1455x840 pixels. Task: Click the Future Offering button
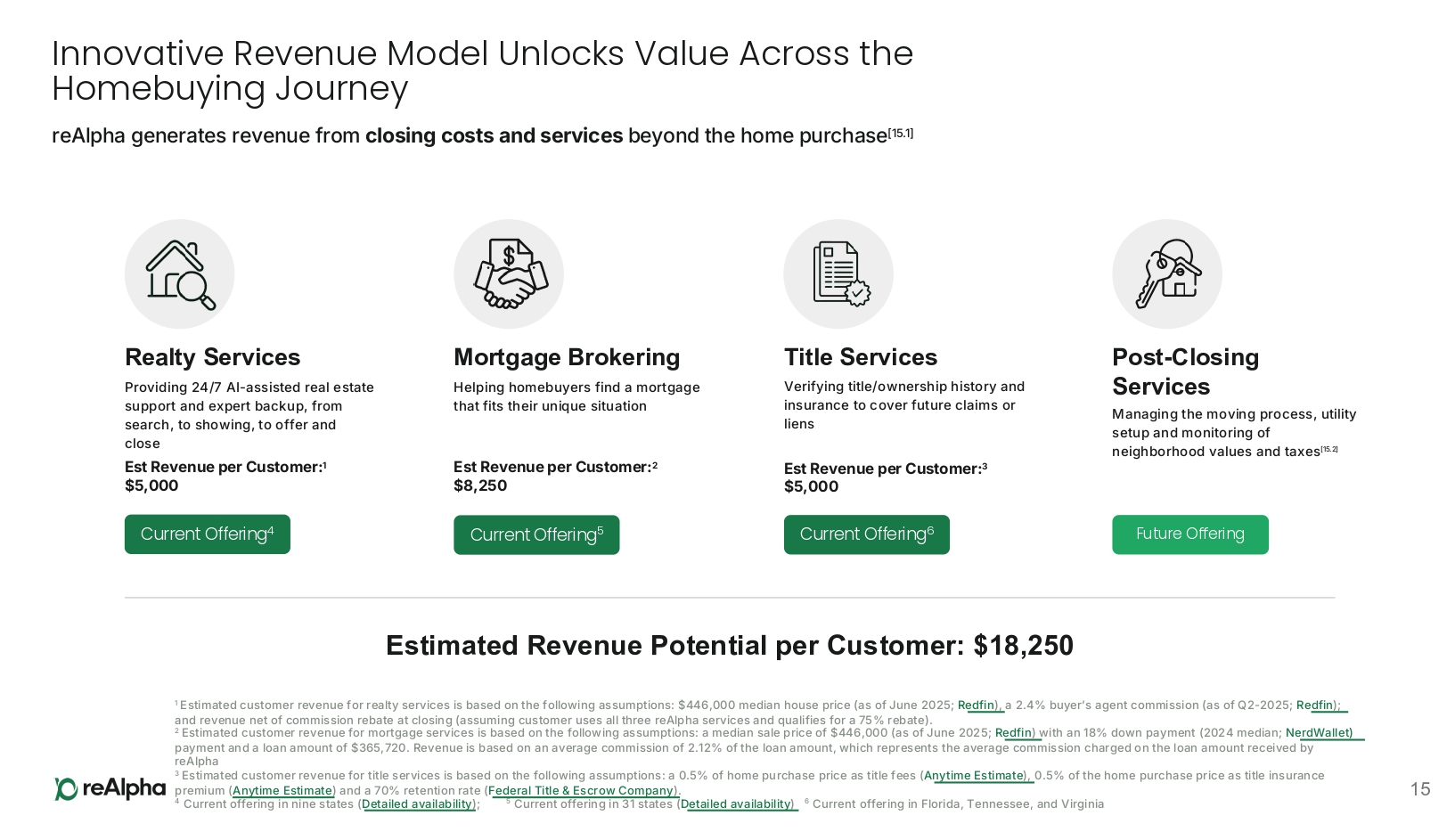coord(1189,534)
